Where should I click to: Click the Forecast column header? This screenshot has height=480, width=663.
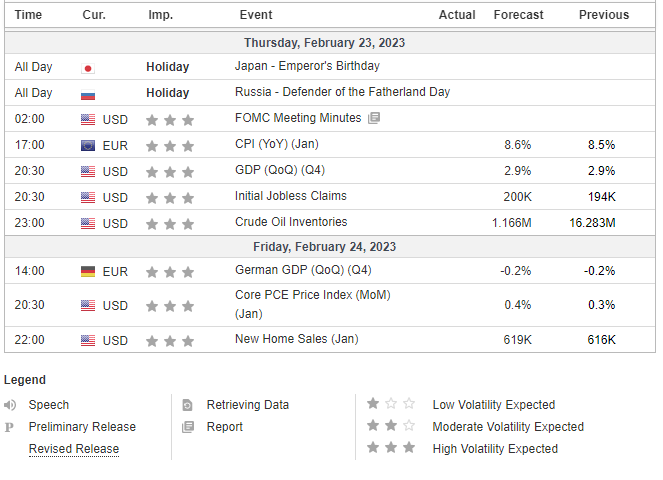pyautogui.click(x=518, y=15)
